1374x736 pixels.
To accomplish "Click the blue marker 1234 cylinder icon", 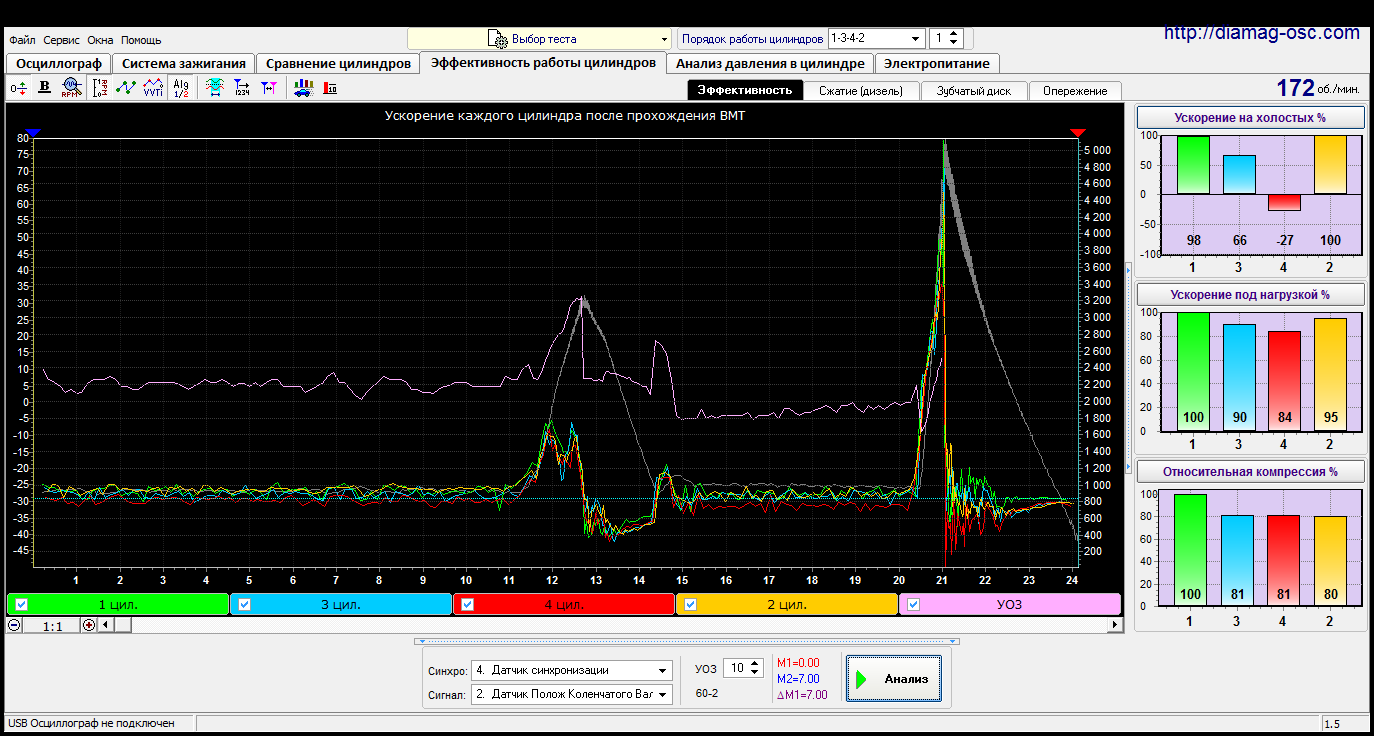I will tap(242, 88).
